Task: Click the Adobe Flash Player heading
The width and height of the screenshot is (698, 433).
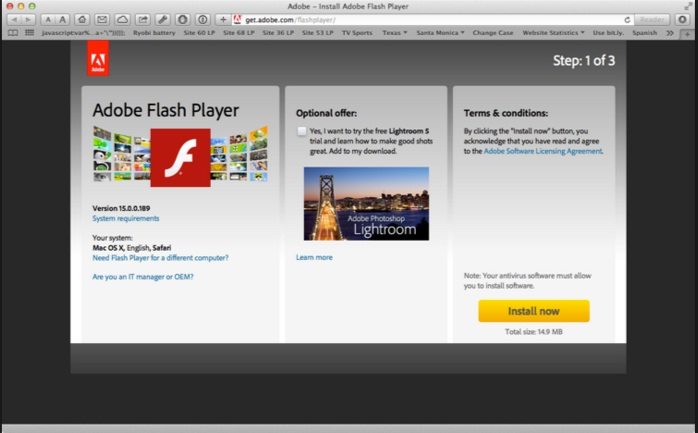Action: [166, 110]
